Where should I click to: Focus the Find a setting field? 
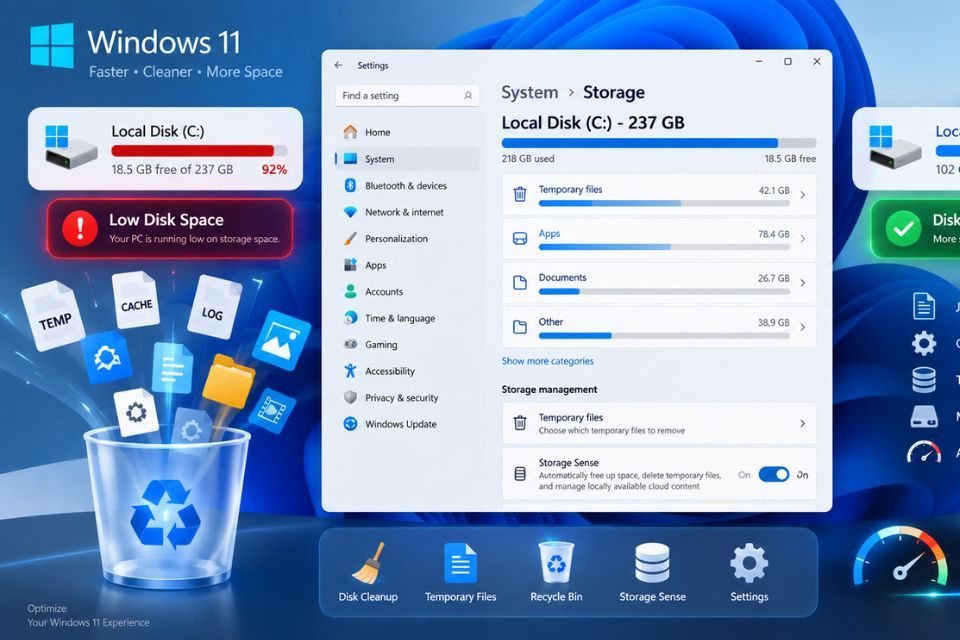click(407, 96)
